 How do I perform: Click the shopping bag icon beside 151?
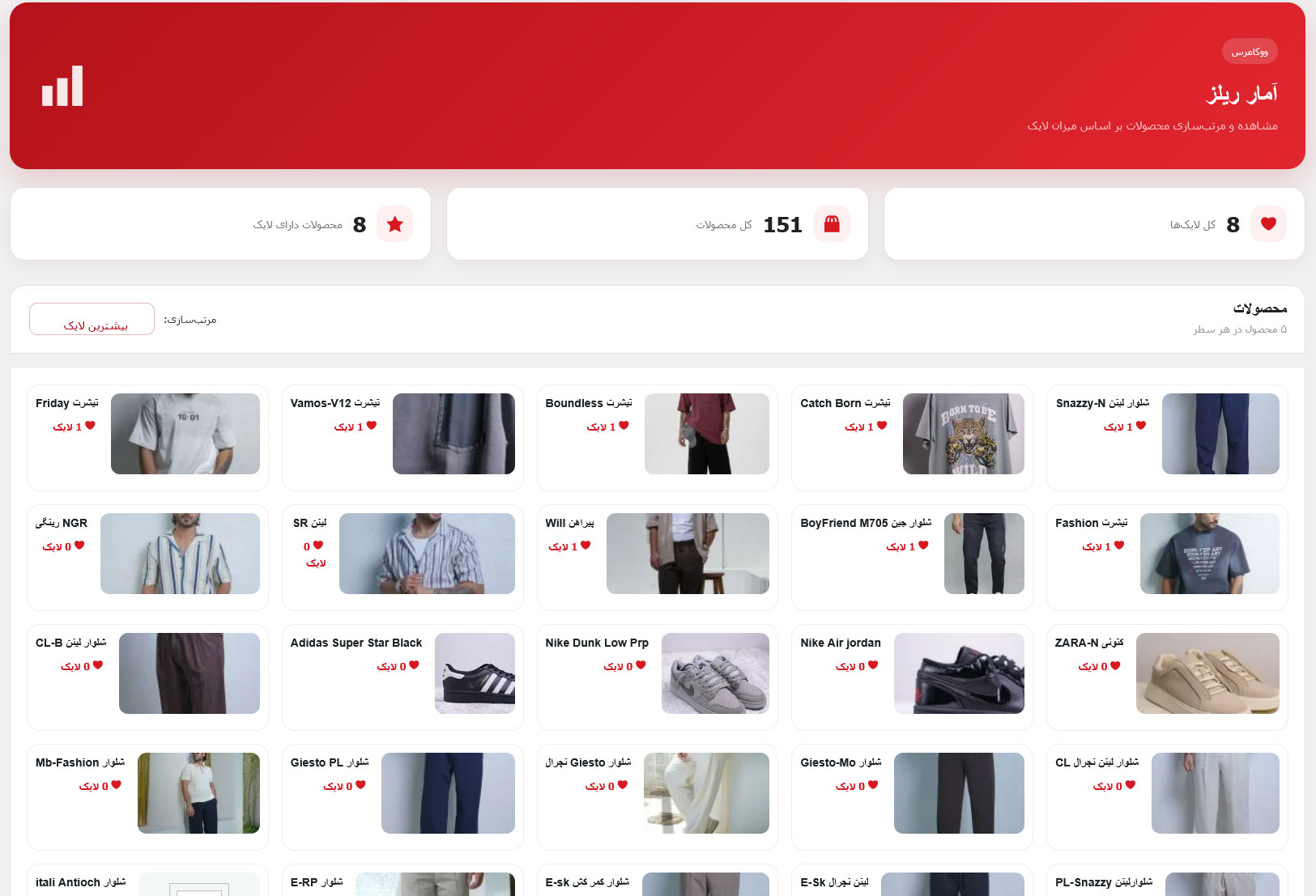[832, 224]
